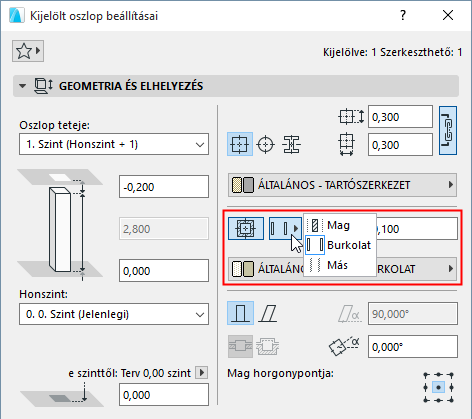Select the vertical column icon
Image resolution: width=472 pixels, height=419 pixels.
[240, 313]
